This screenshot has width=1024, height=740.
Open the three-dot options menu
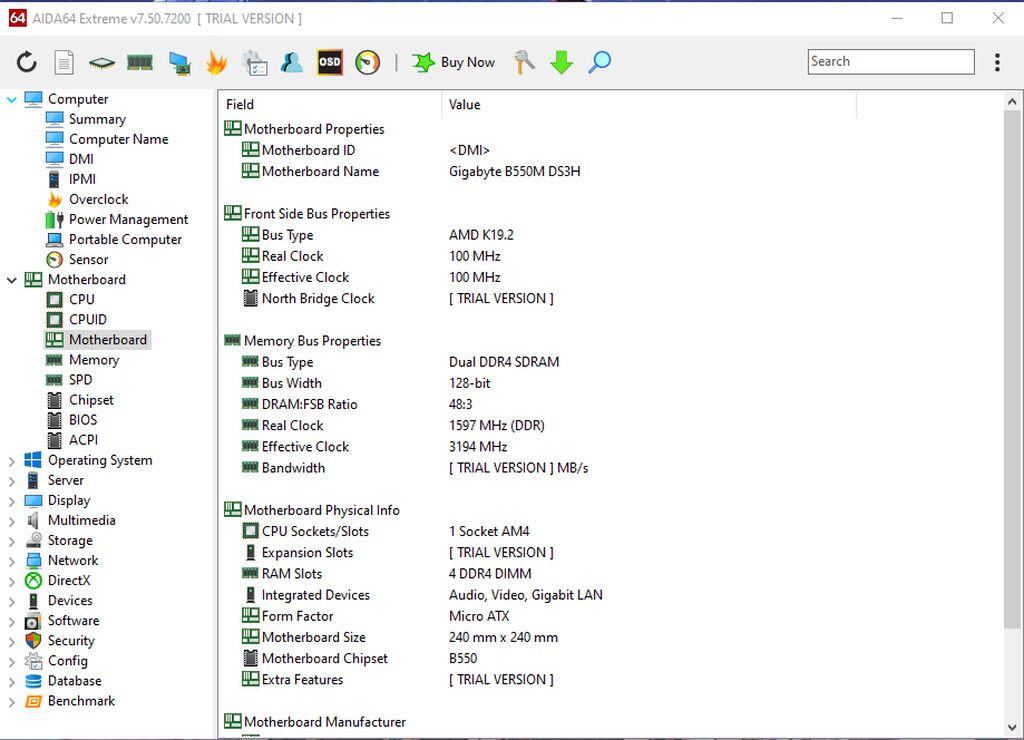click(x=997, y=62)
